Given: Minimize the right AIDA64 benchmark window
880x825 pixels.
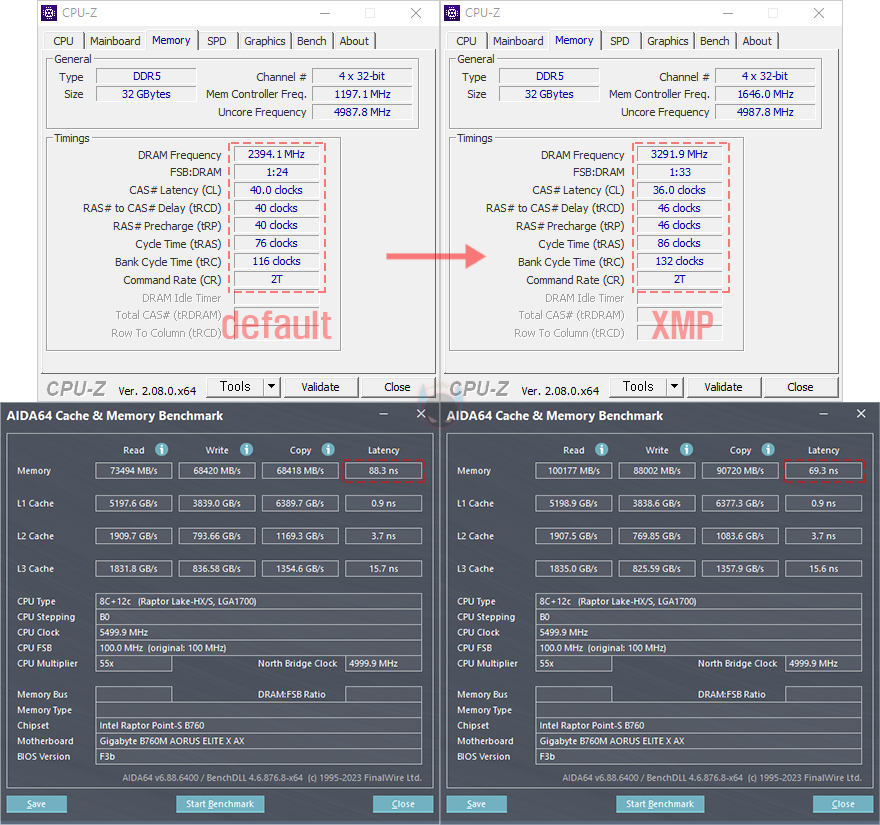Looking at the screenshot, I should (823, 414).
